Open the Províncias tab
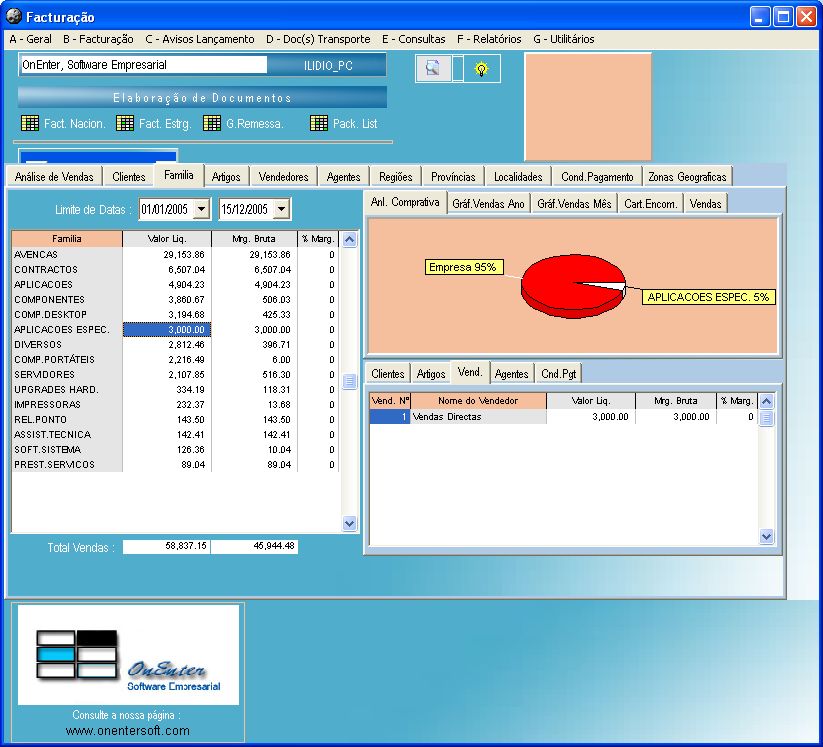823x747 pixels. pyautogui.click(x=453, y=177)
